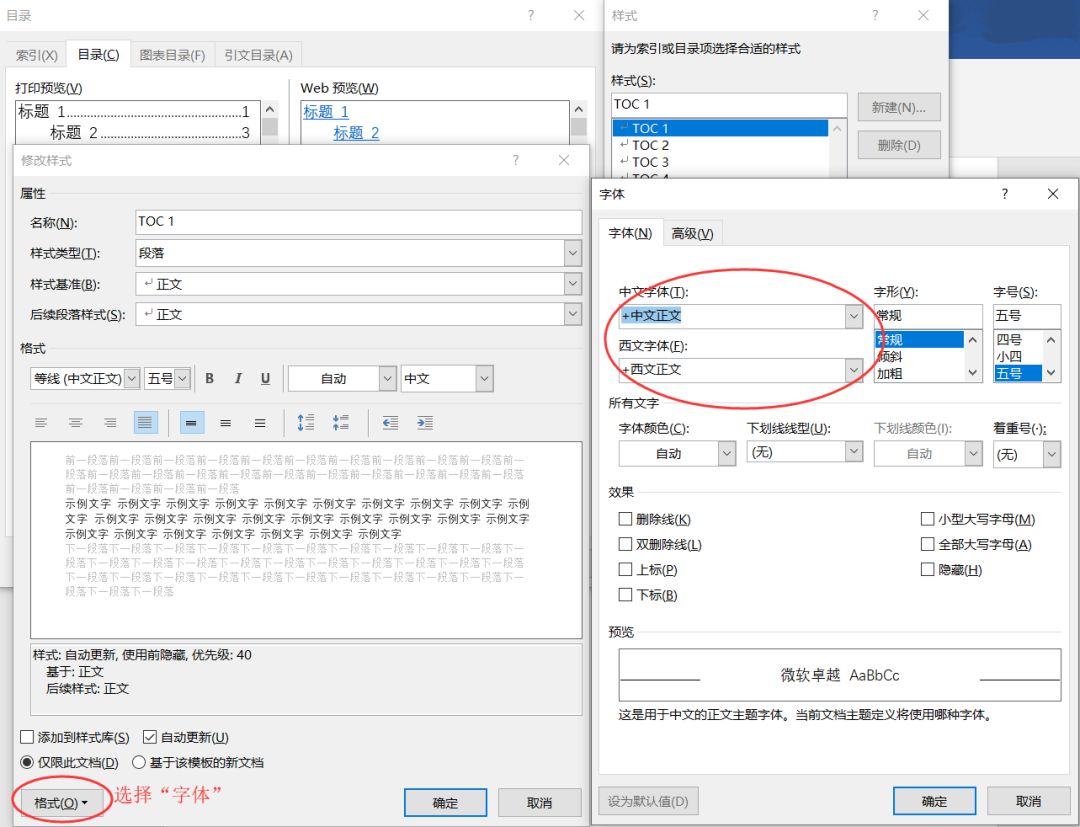Screen dimensions: 1080x827
Task: Apply italic formatting
Action: [237, 378]
